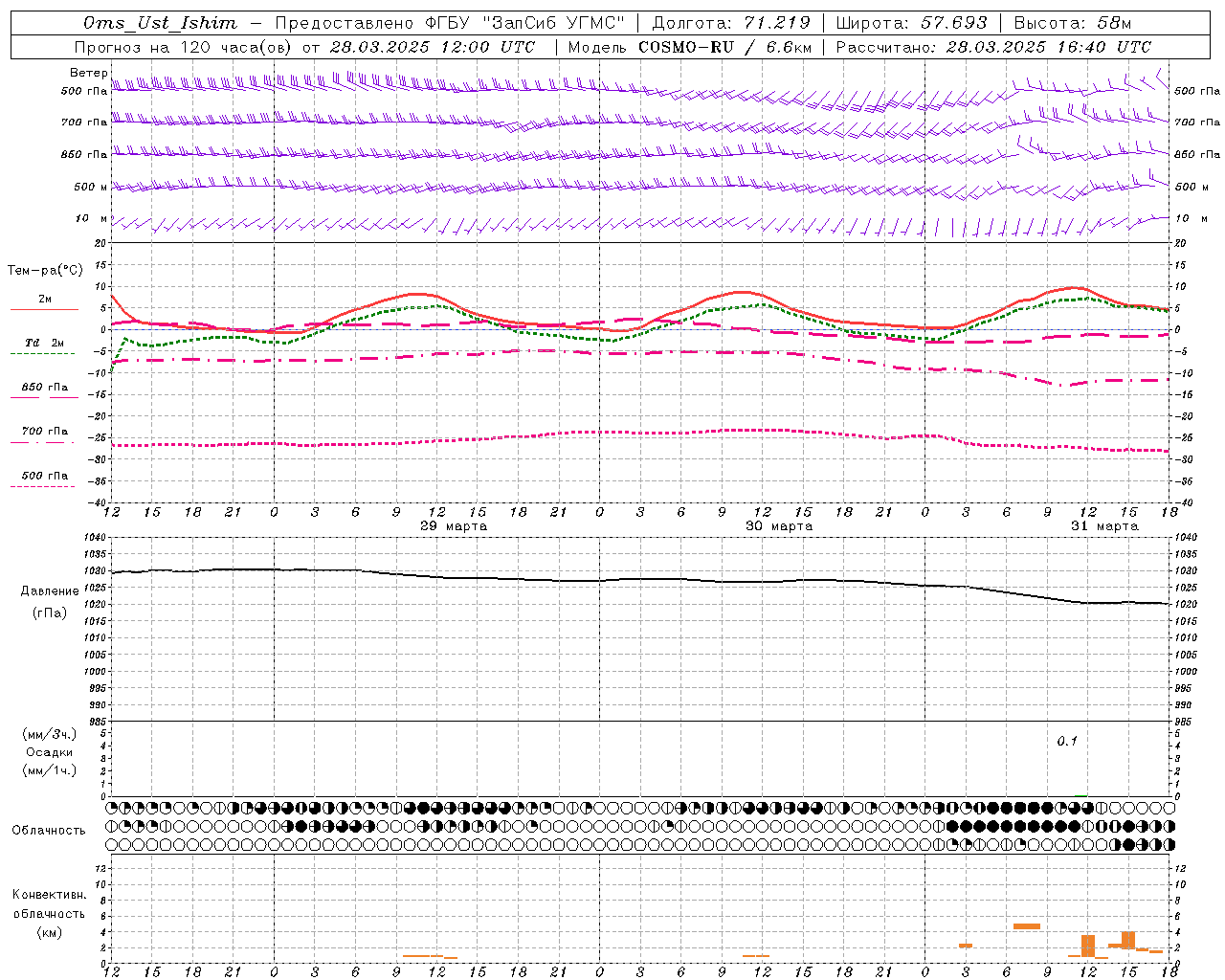Click the 29 марта date label

coord(454,526)
